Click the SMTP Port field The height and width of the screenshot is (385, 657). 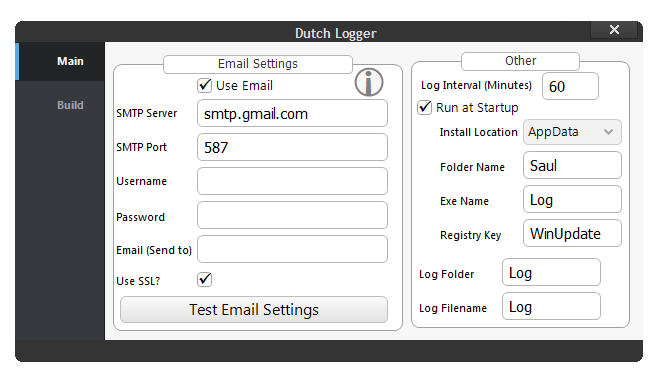tap(292, 147)
